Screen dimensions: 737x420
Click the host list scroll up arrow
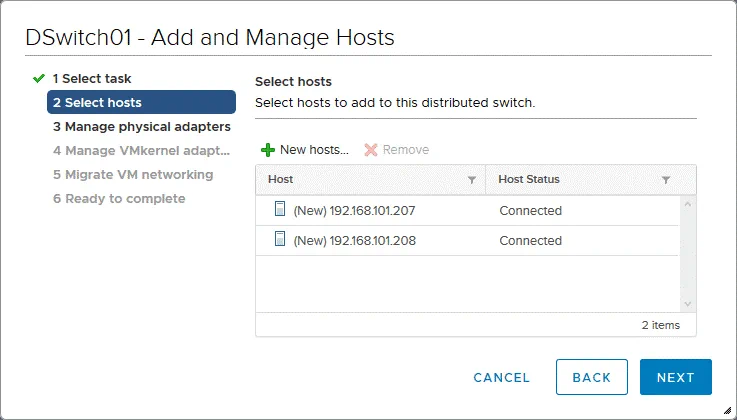click(x=688, y=205)
